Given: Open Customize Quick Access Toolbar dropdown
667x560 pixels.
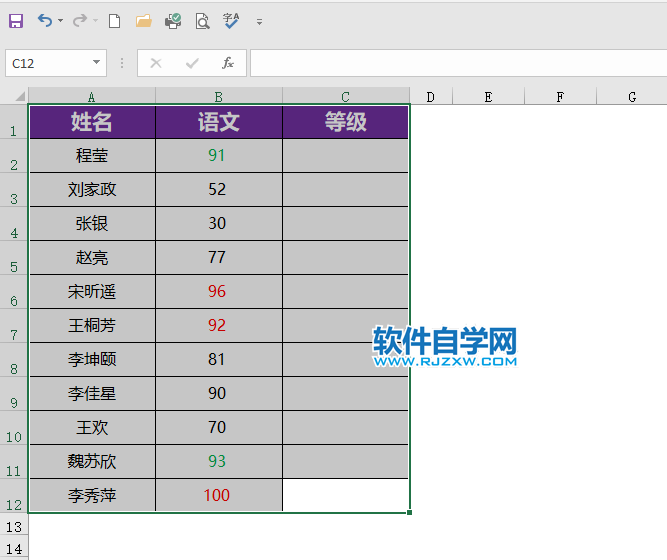Looking at the screenshot, I should tap(260, 21).
